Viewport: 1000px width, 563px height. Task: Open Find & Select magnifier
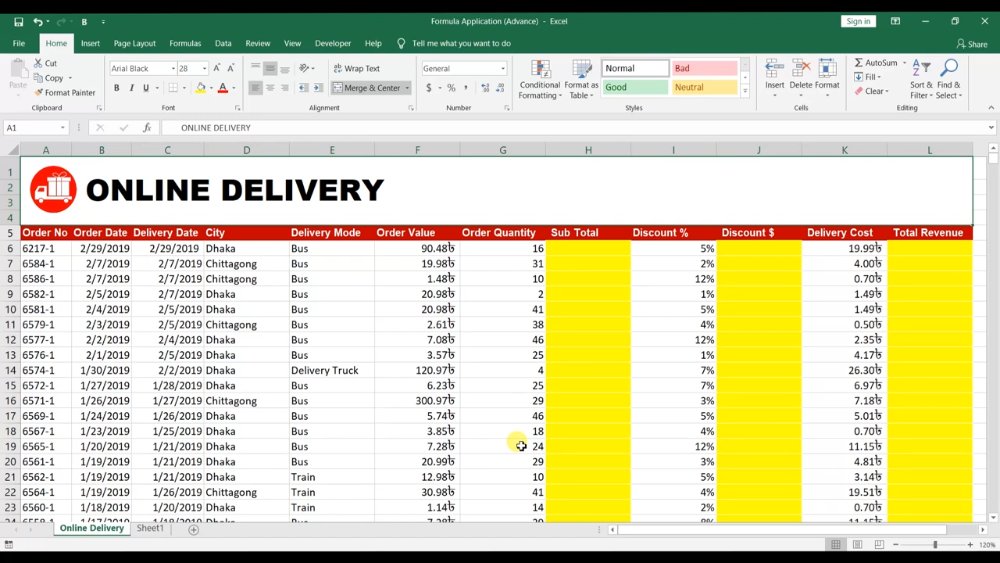point(949,80)
